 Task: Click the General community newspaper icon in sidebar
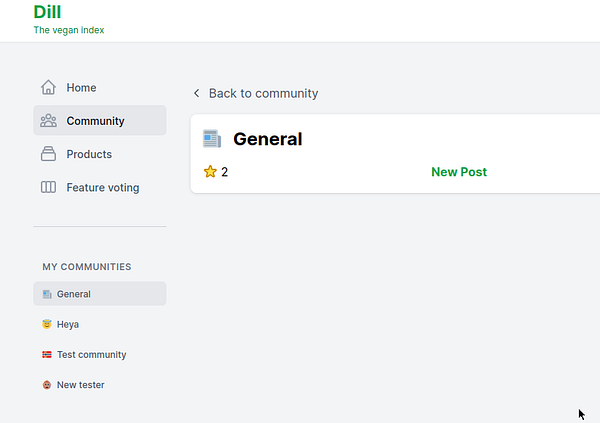click(47, 294)
